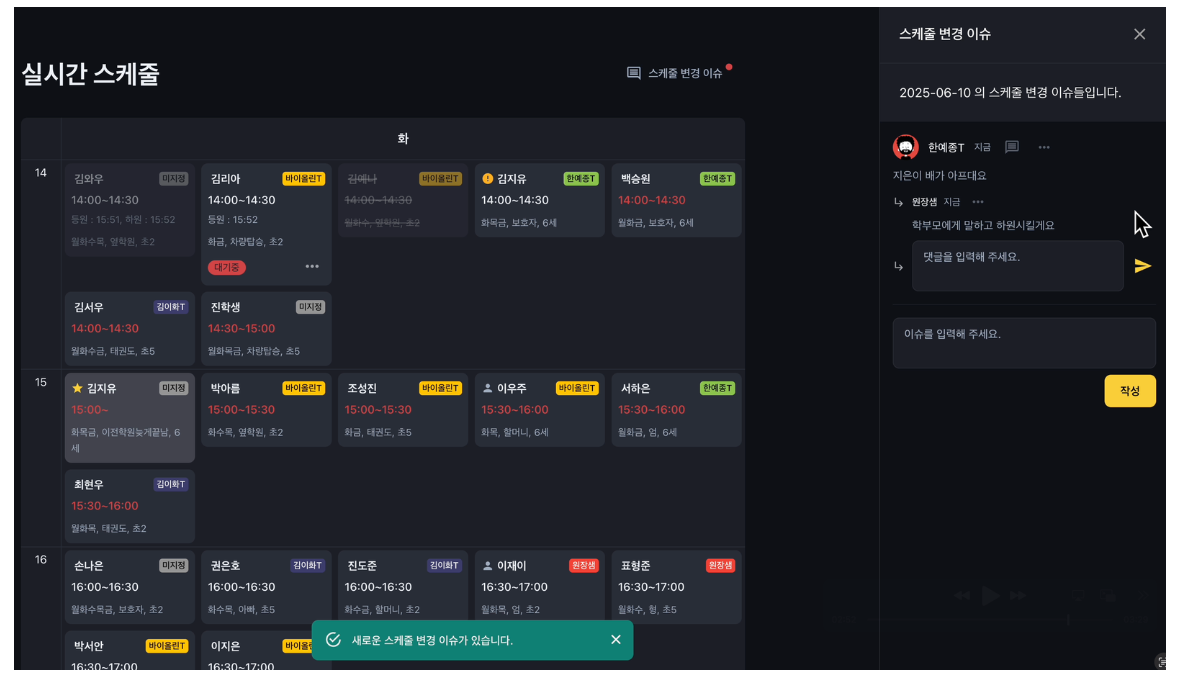
Task: Click the 김이화T tag on 김서우's card
Action: click(170, 307)
